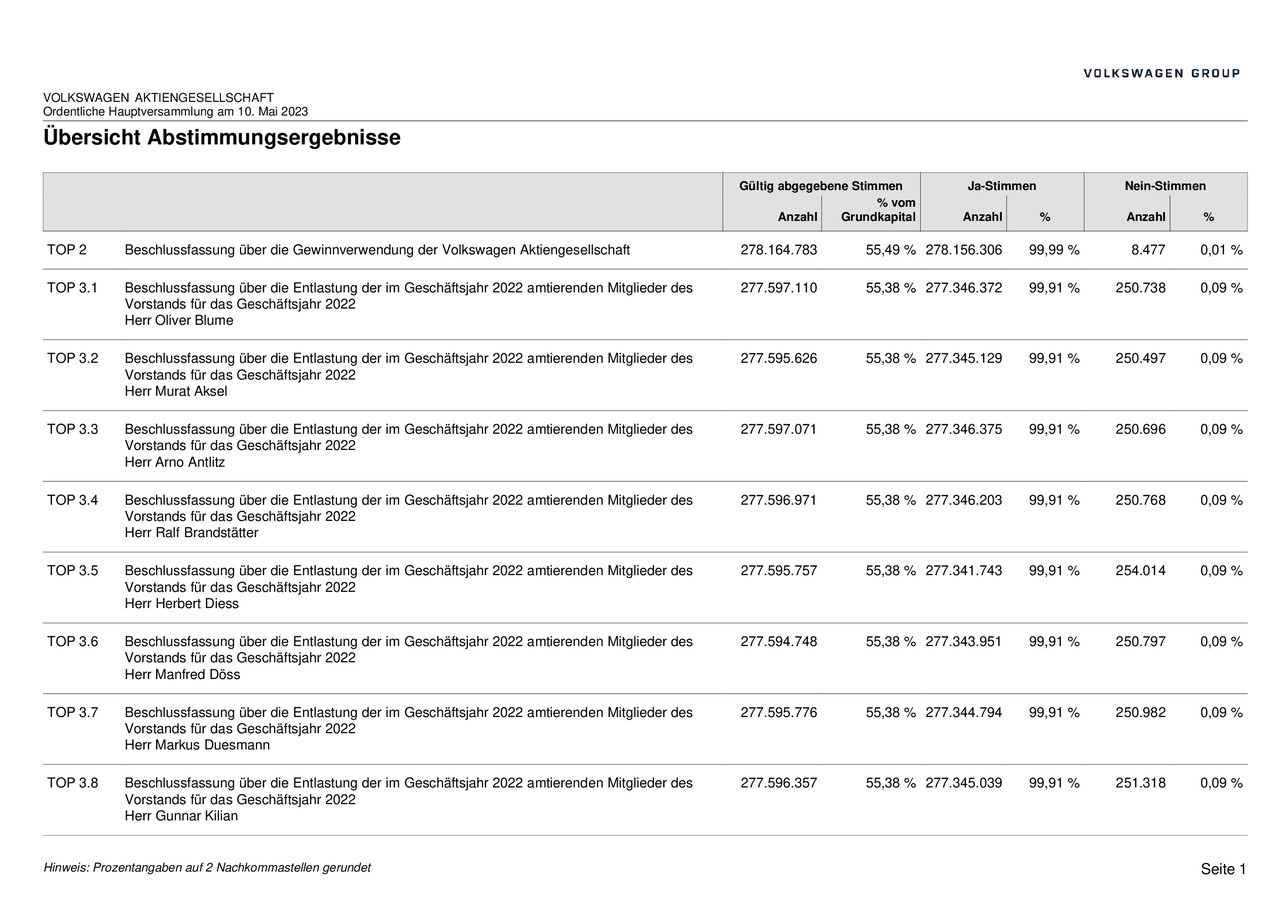This screenshot has width=1280, height=905.
Task: Click the % vom Grundkapital subheader
Action: [879, 210]
